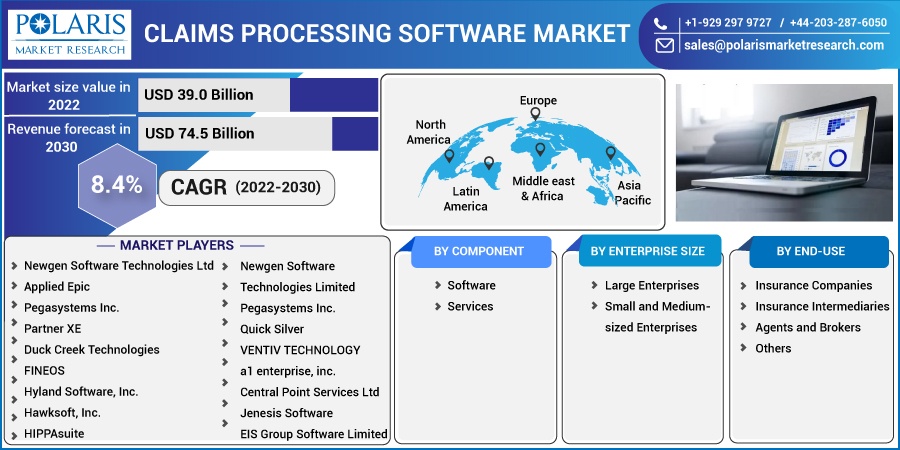The image size is (900, 450).
Task: Click the Market size value in 2022 label
Action: [68, 96]
